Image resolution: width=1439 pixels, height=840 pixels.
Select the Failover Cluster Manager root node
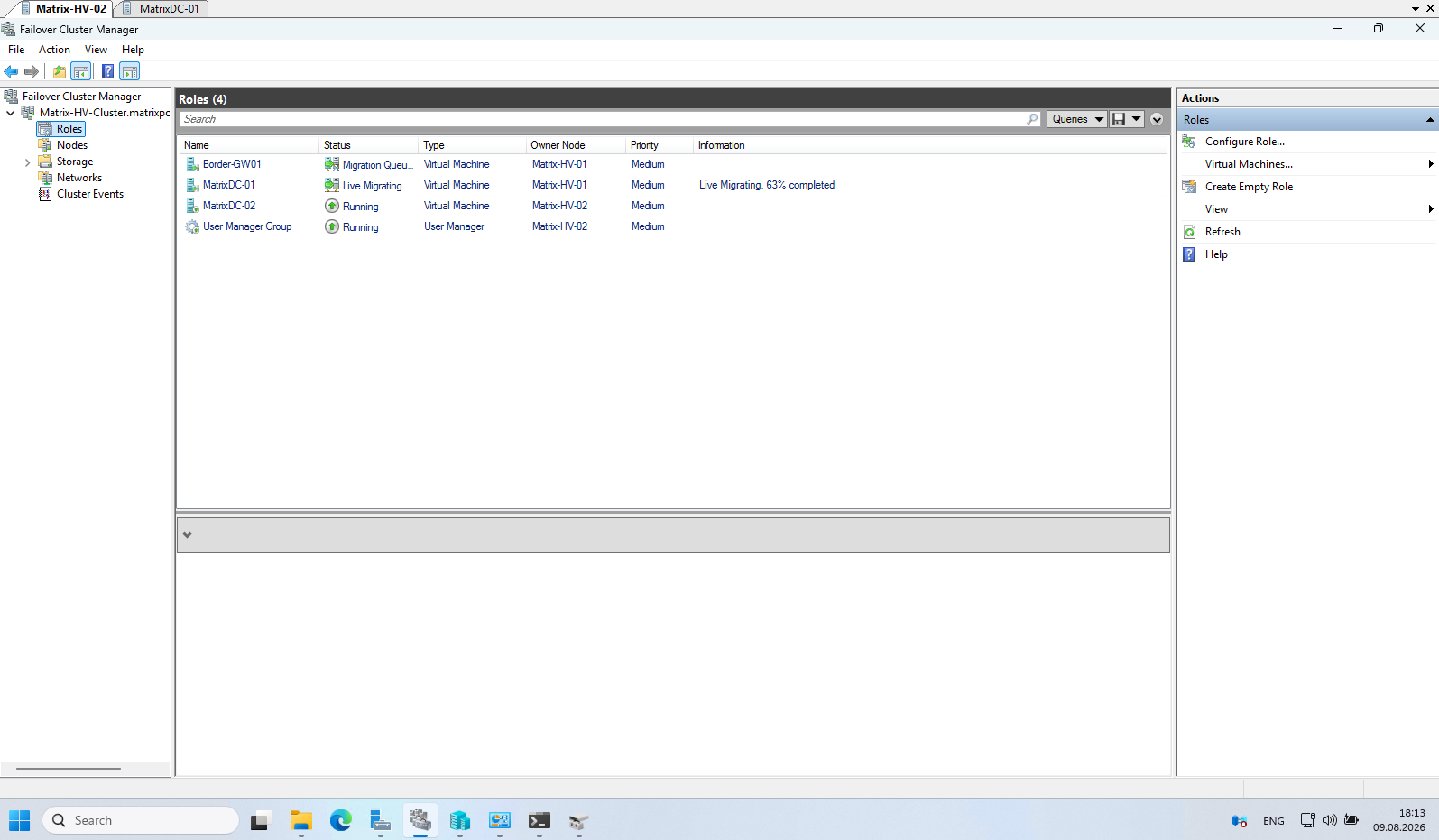81,97
